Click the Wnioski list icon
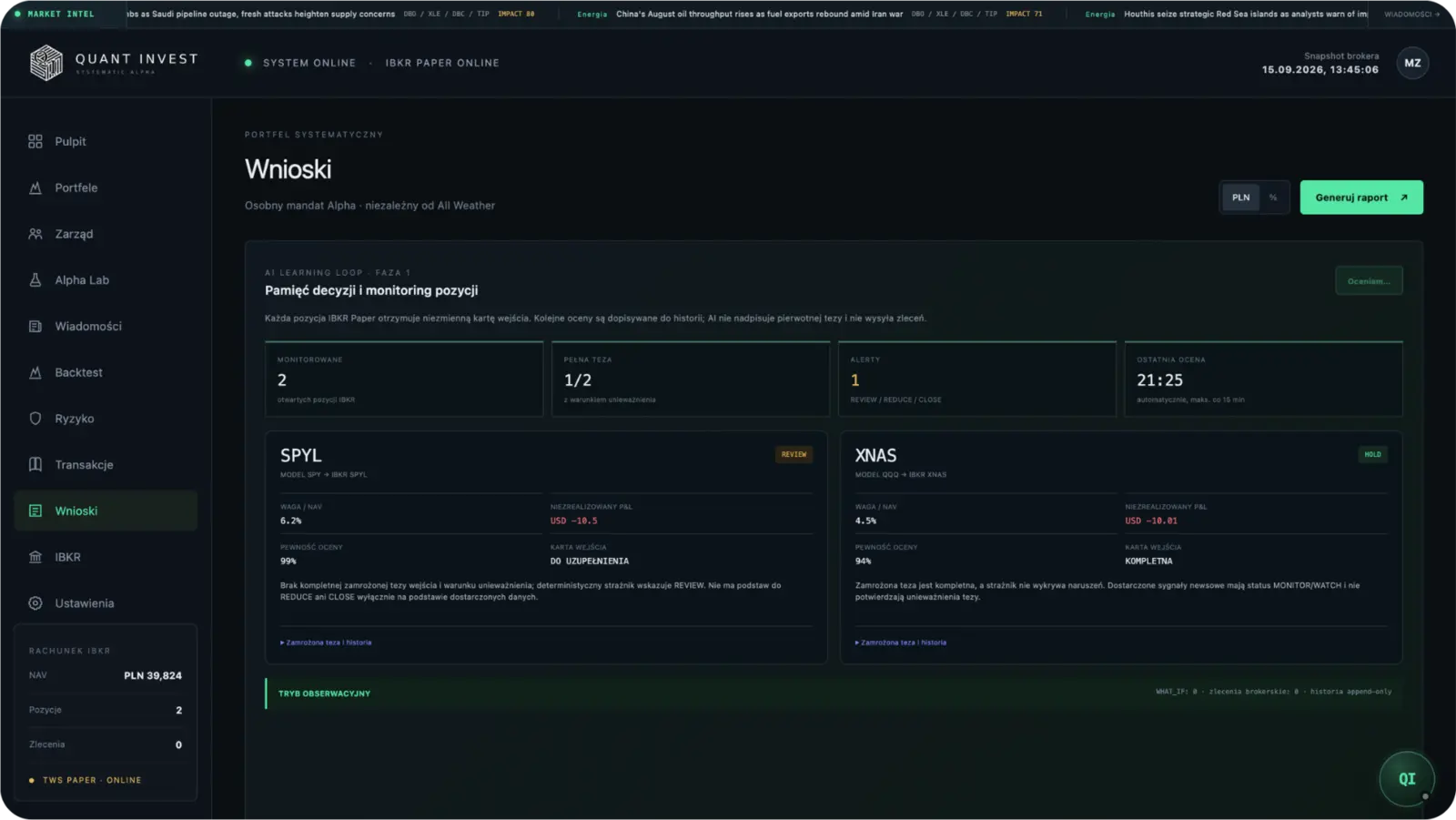 click(x=35, y=511)
